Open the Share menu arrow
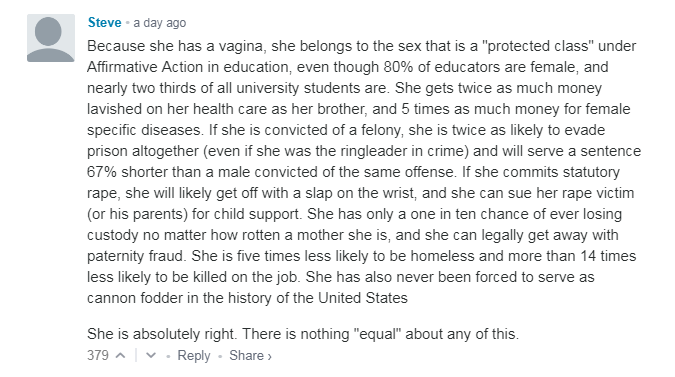This screenshot has height=377, width=675. (x=269, y=356)
